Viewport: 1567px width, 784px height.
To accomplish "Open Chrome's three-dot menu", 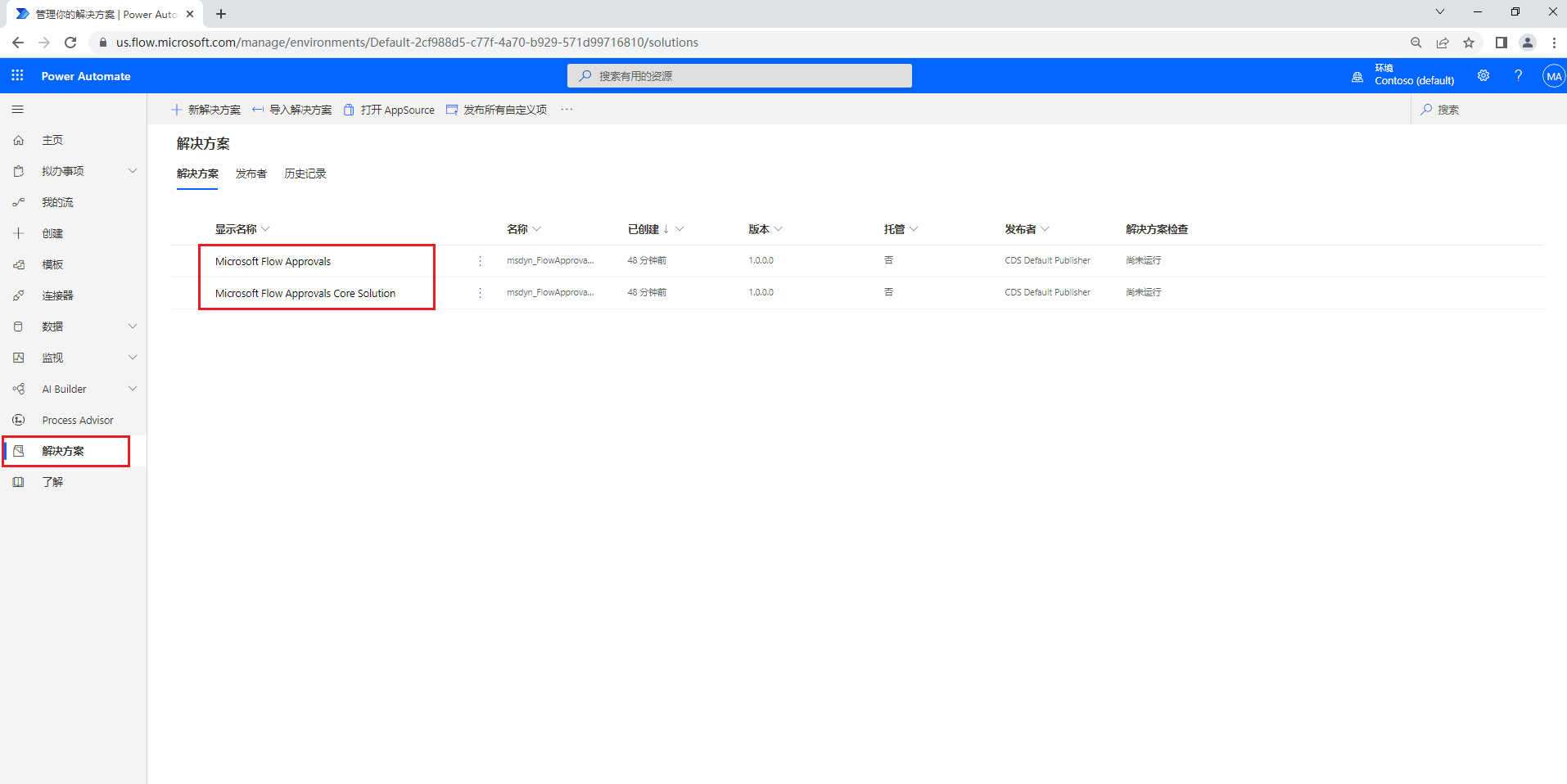I will [x=1554, y=43].
